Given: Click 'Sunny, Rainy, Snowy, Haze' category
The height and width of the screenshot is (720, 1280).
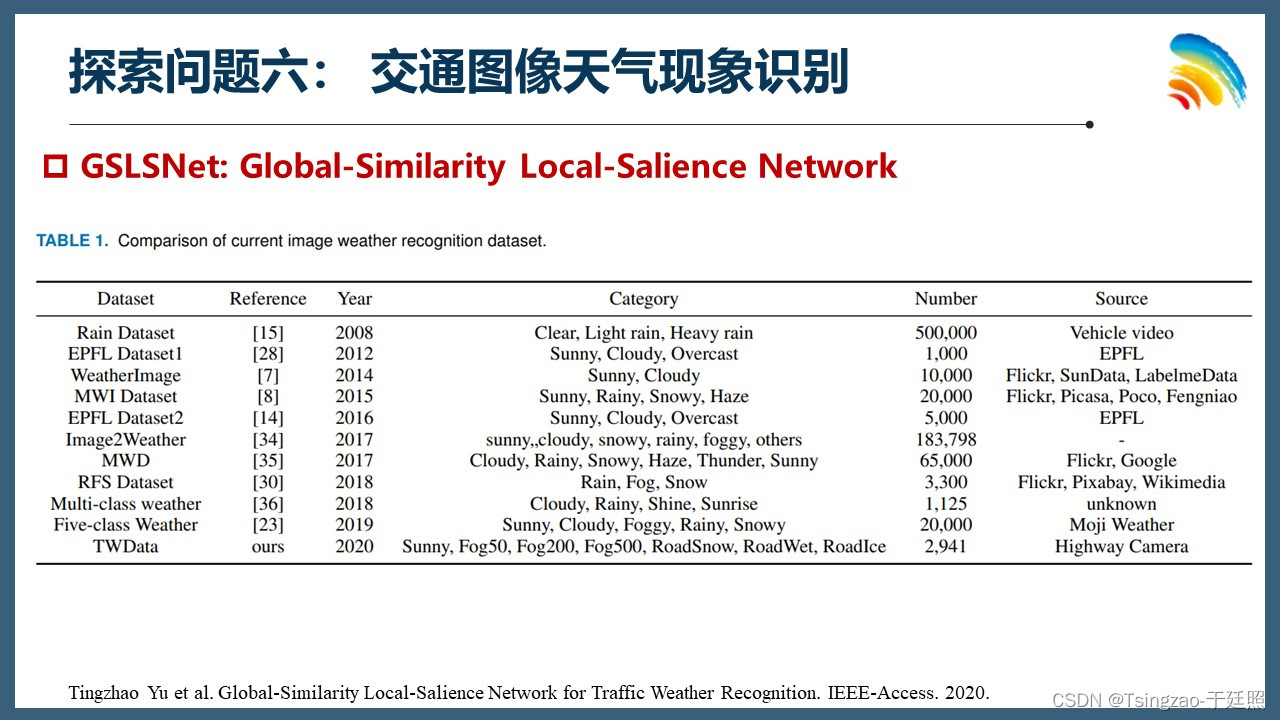Looking at the screenshot, I should click(x=644, y=397).
